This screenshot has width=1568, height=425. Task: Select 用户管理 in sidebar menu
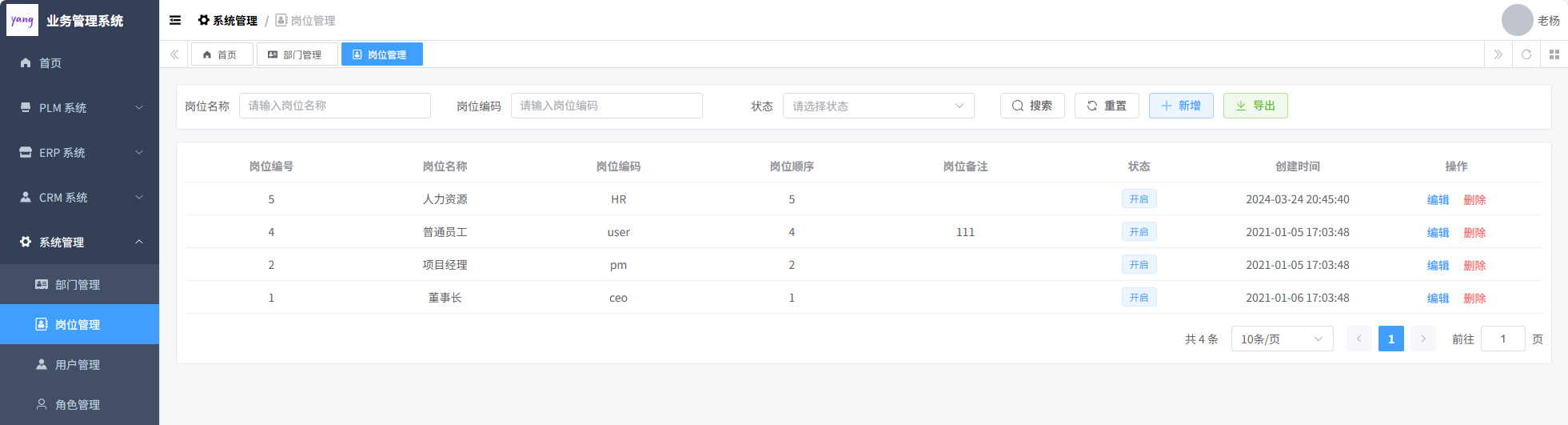[78, 365]
